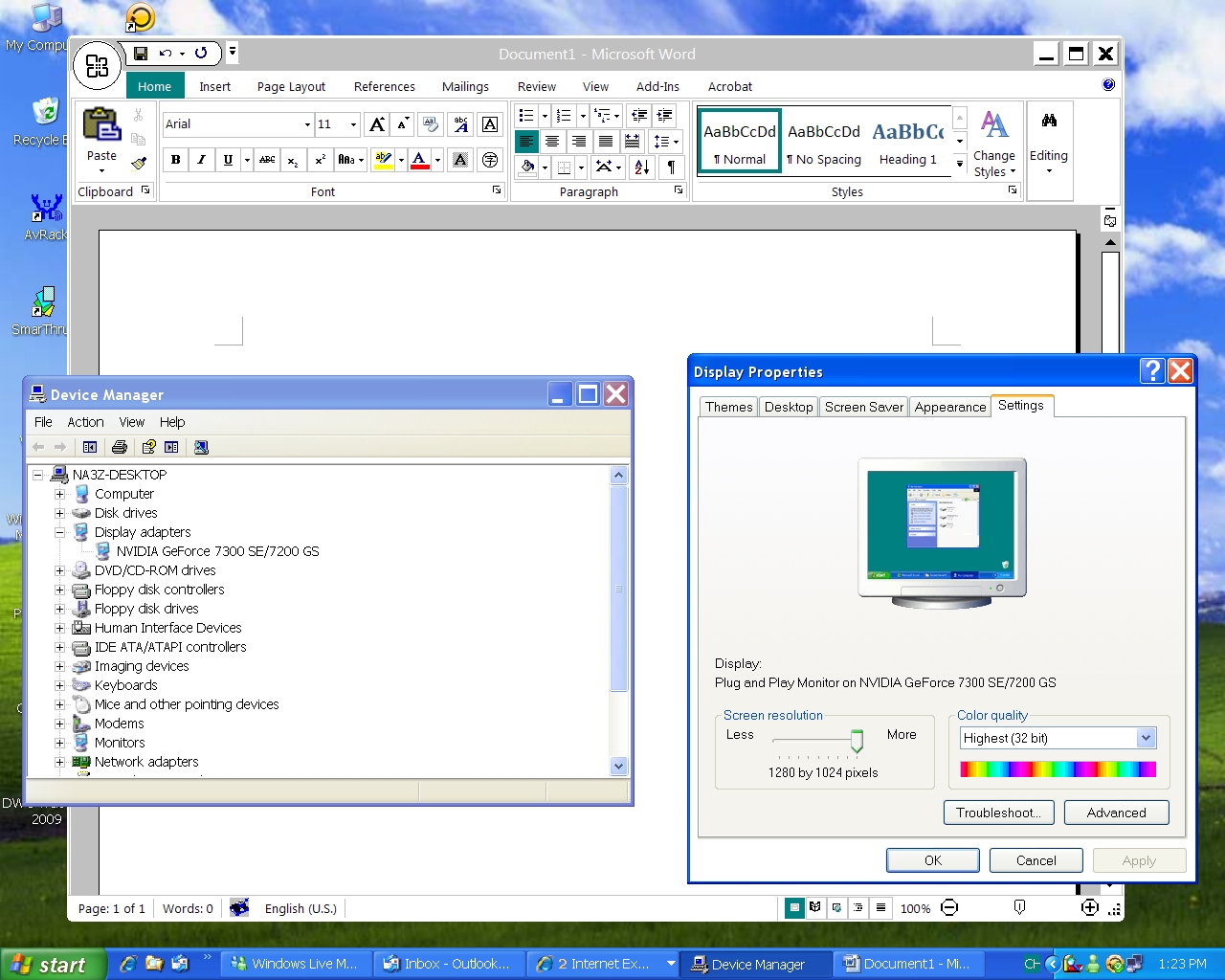Click the Zoom Out minus icon in Word

pos(949,907)
